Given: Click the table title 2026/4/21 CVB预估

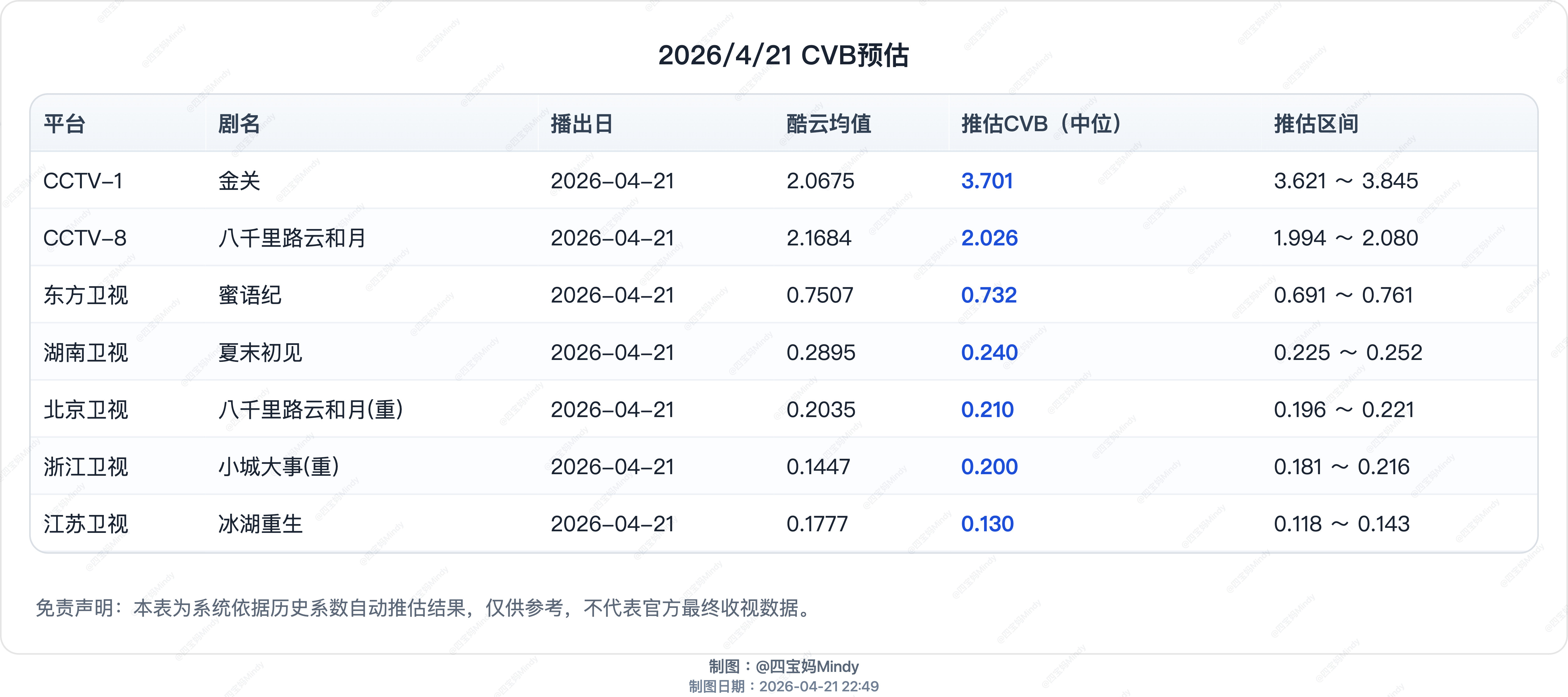Looking at the screenshot, I should pos(784,57).
